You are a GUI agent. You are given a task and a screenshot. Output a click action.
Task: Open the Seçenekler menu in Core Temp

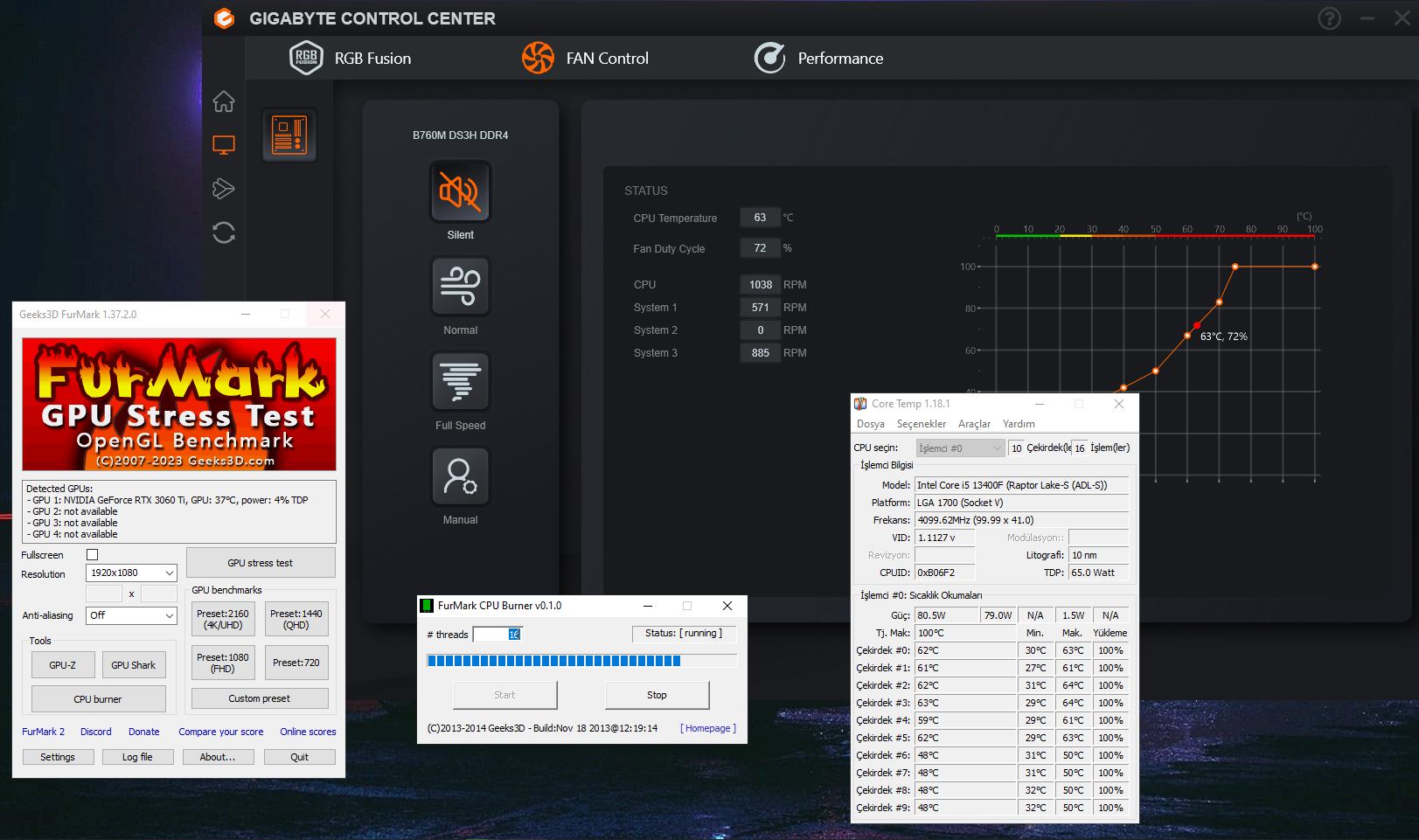point(922,424)
